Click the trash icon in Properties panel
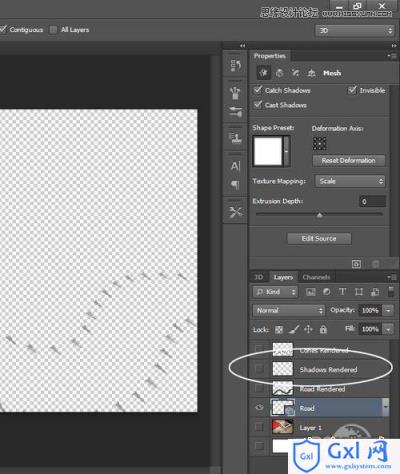The width and height of the screenshot is (400, 474). click(376, 264)
